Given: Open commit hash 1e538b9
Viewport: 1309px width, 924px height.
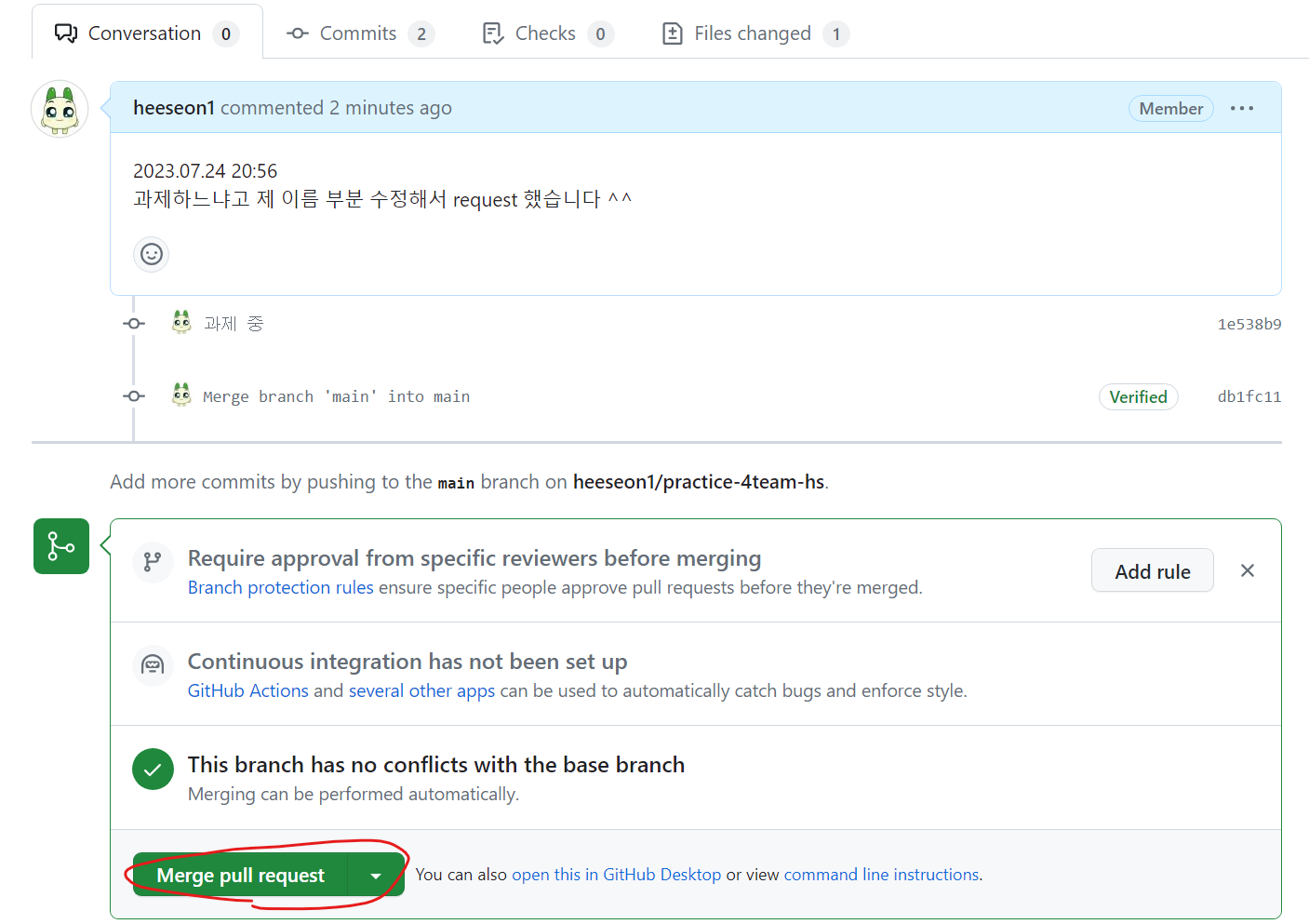Looking at the screenshot, I should (1249, 325).
